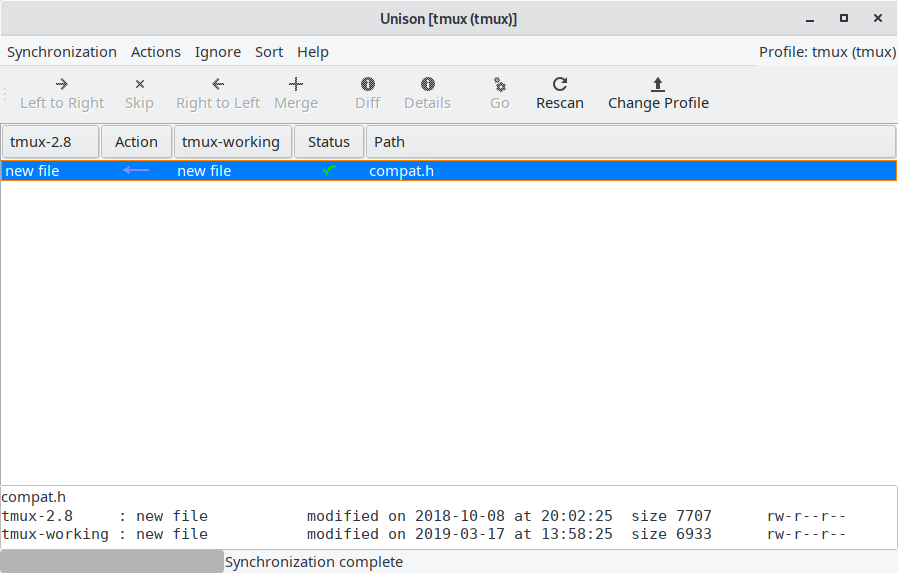The image size is (898, 573).
Task: Click the new file cell under tmux-2.8
Action: [32, 171]
